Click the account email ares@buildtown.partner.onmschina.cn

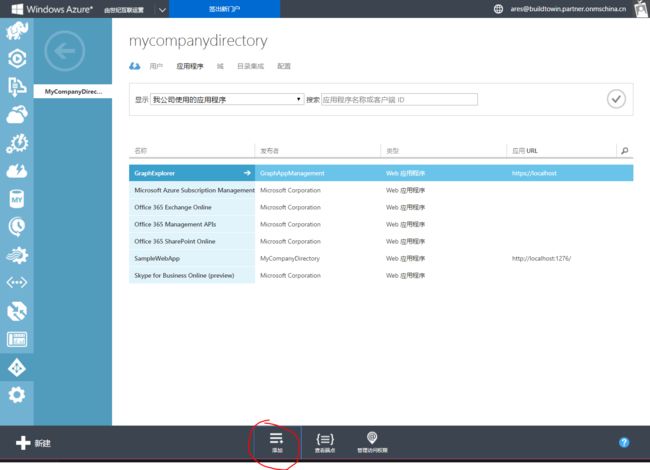pos(568,9)
